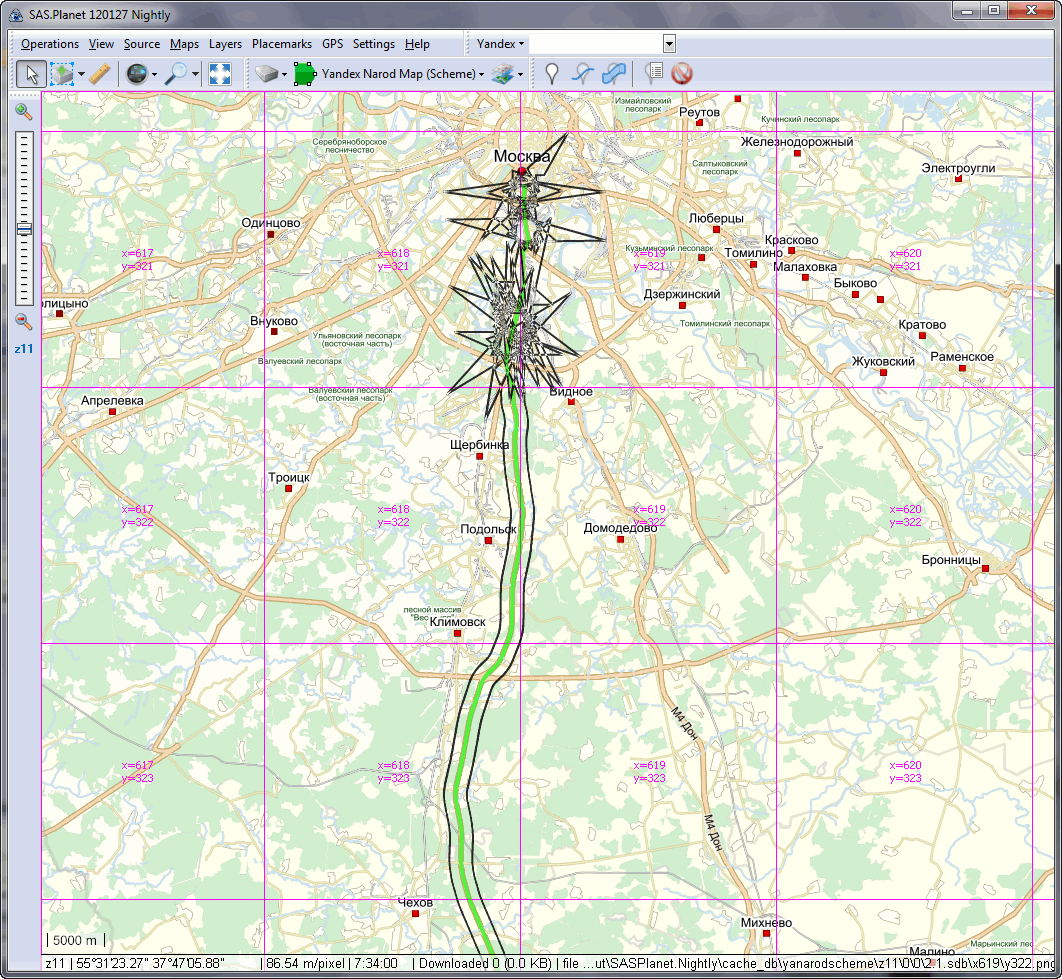Open the placemark manager list icon
This screenshot has width=1062, height=979.
655,74
